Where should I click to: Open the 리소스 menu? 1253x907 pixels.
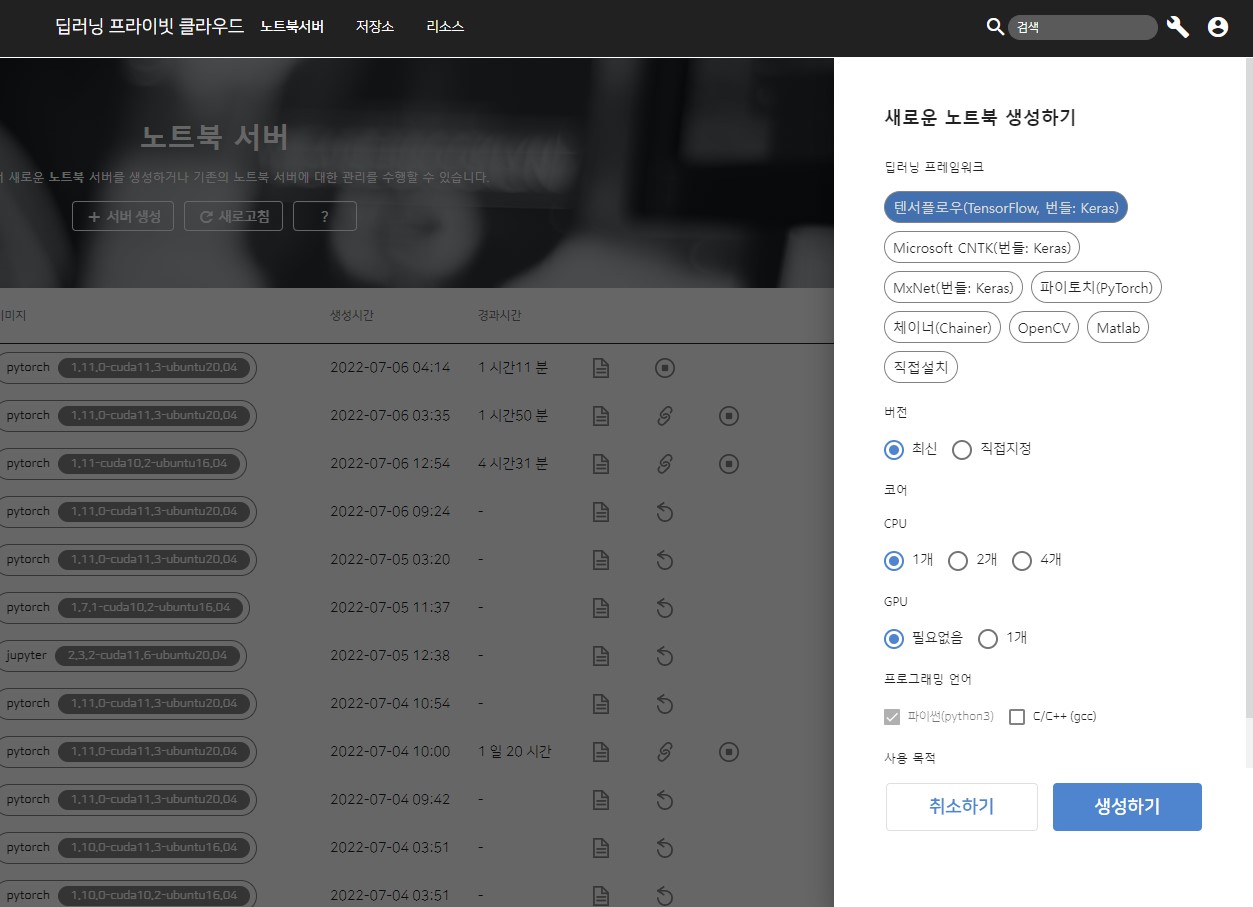445,27
